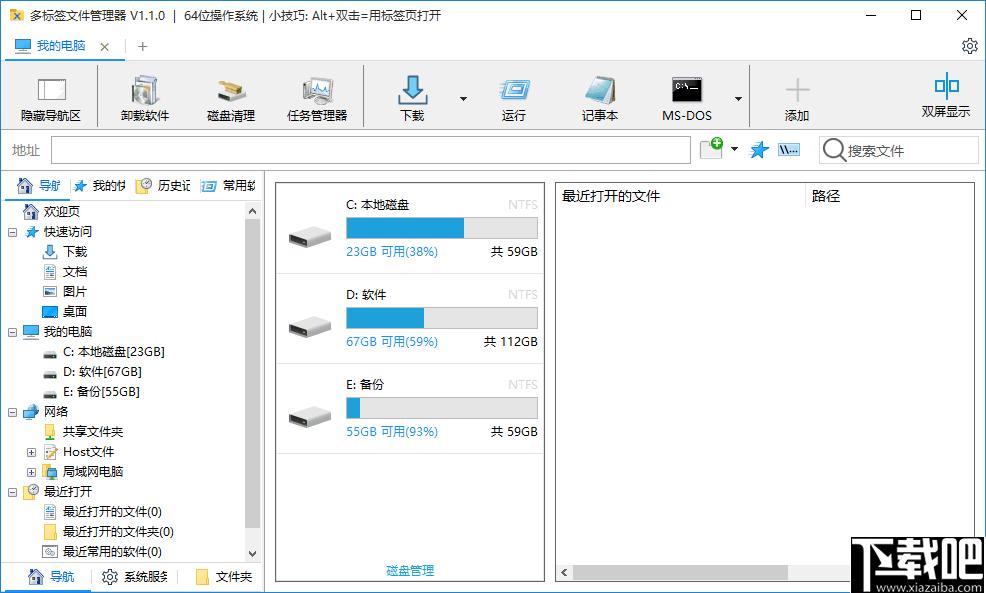The width and height of the screenshot is (986, 593).
Task: Select the 导航 top sidebar tab
Action: (x=38, y=186)
